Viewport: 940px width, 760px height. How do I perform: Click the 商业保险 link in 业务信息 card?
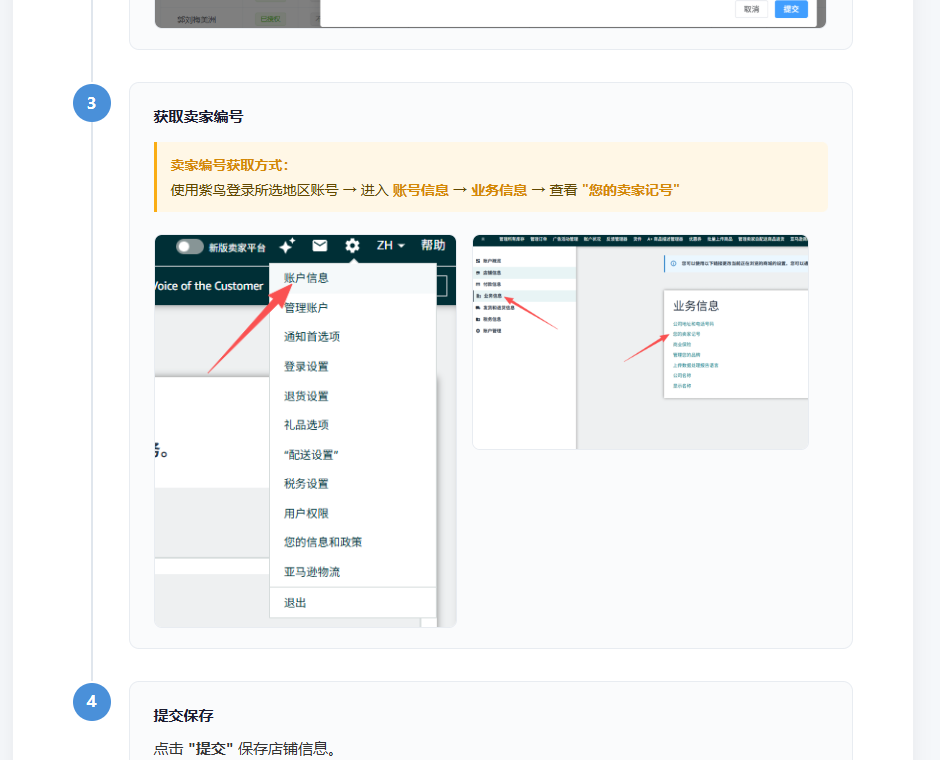[x=682, y=345]
